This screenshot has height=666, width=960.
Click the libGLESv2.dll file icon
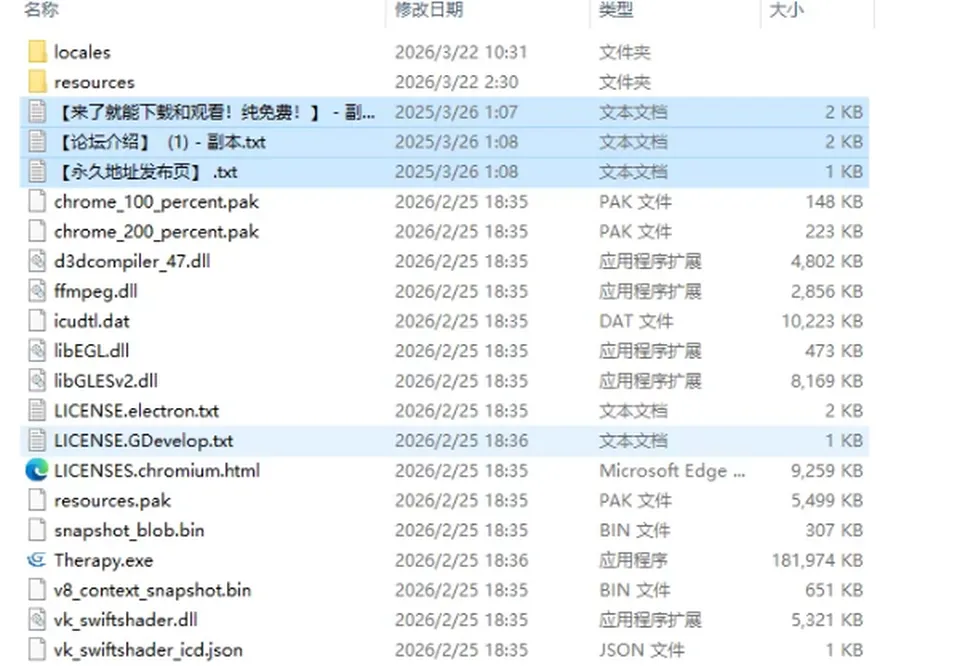pos(37,381)
